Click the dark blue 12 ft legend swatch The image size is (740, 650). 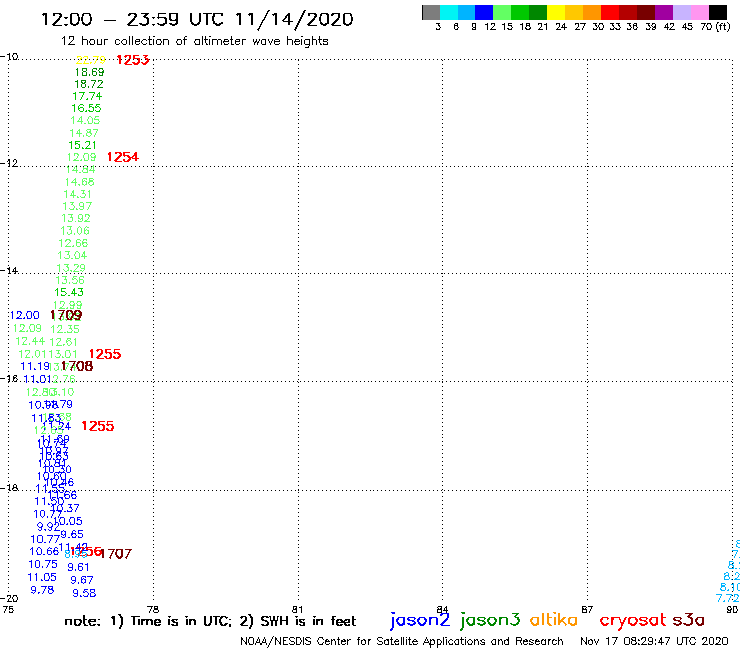click(x=484, y=13)
